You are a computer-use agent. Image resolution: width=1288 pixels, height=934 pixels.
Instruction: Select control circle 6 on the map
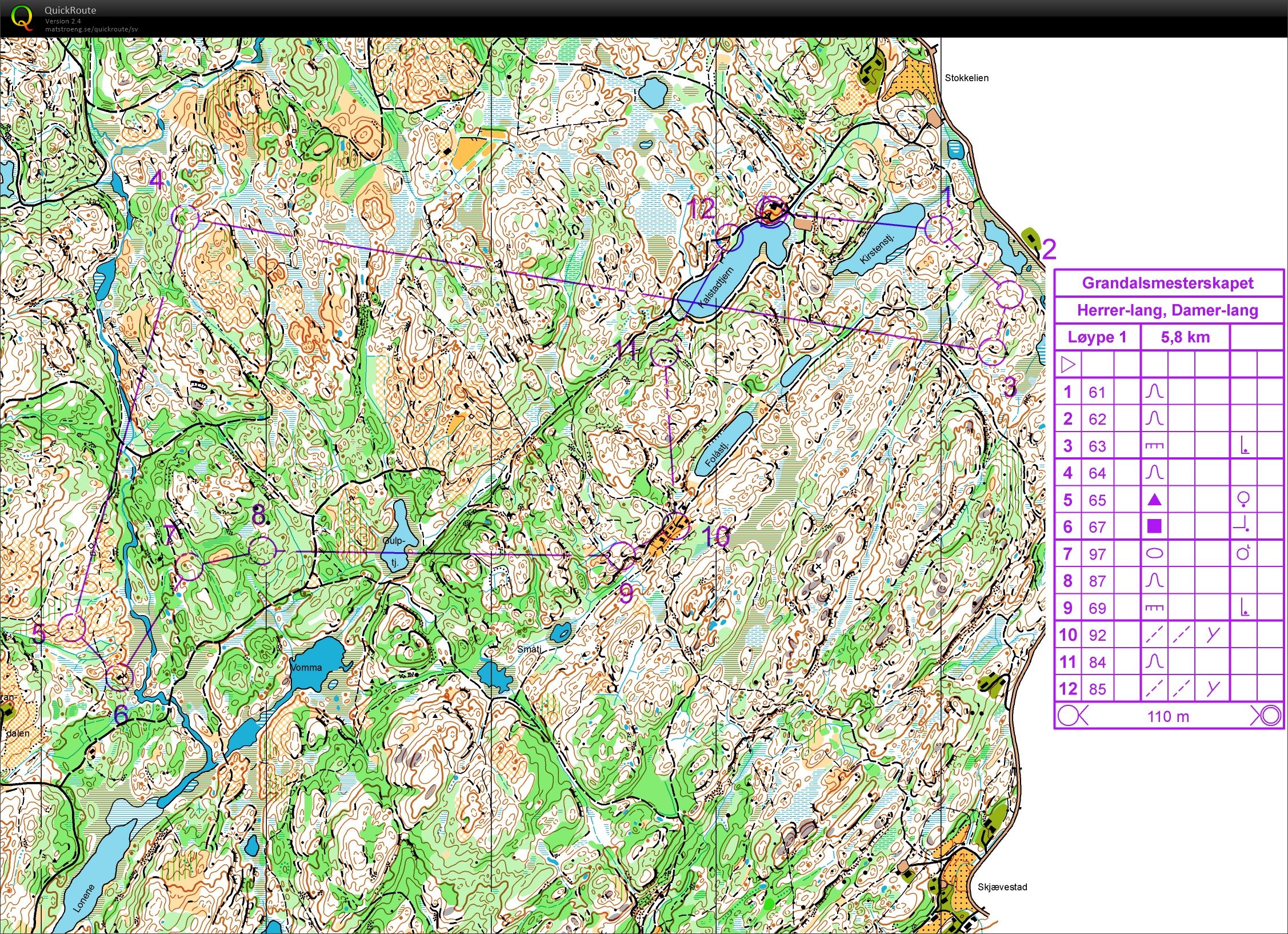[x=119, y=677]
